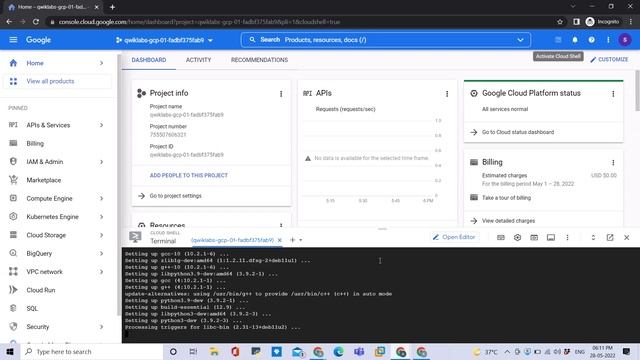
Task: Expand the search bar dropdown arrow
Action: [520, 40]
